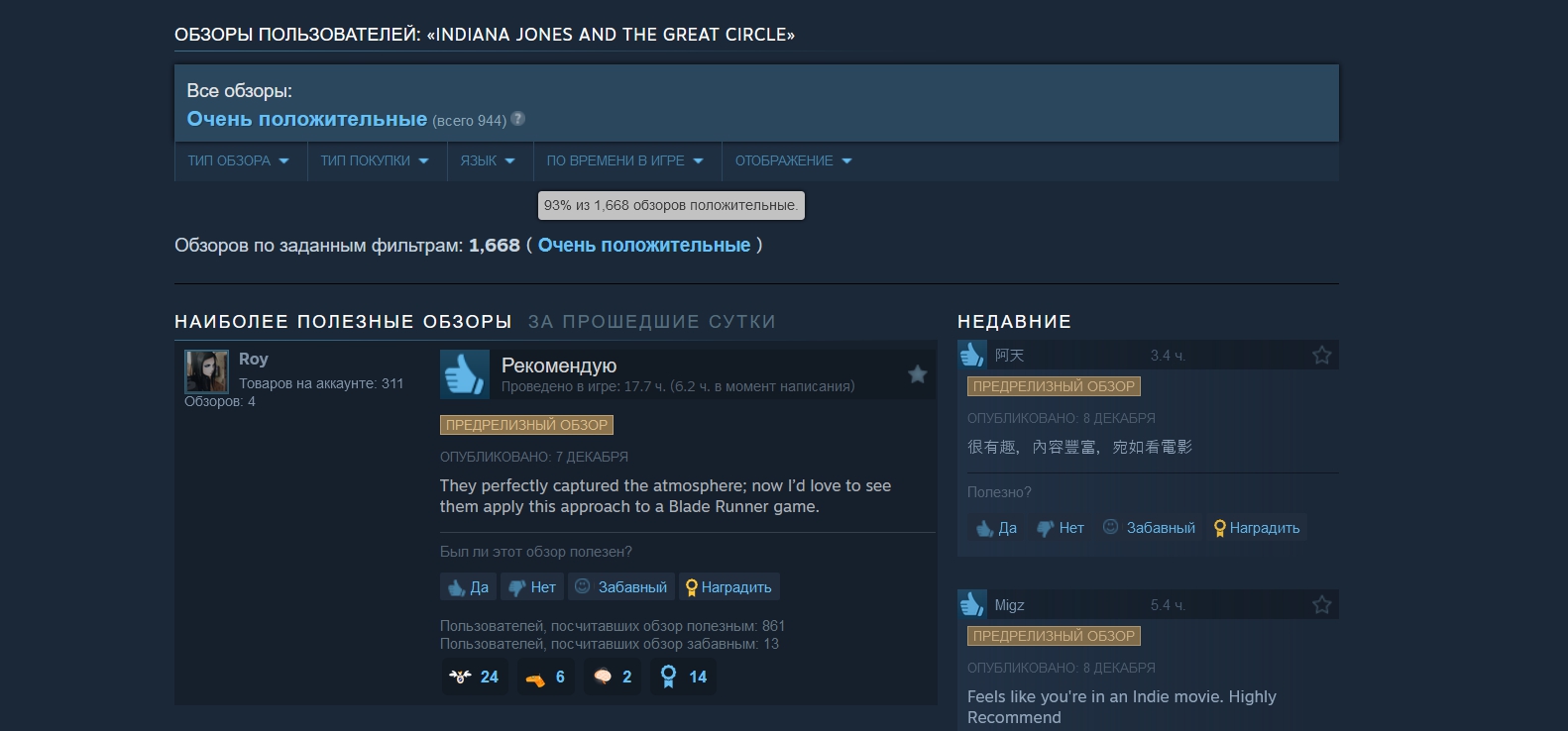Open the ТИП ПОКУПКИ filter menu
This screenshot has width=1568, height=731.
tap(375, 160)
